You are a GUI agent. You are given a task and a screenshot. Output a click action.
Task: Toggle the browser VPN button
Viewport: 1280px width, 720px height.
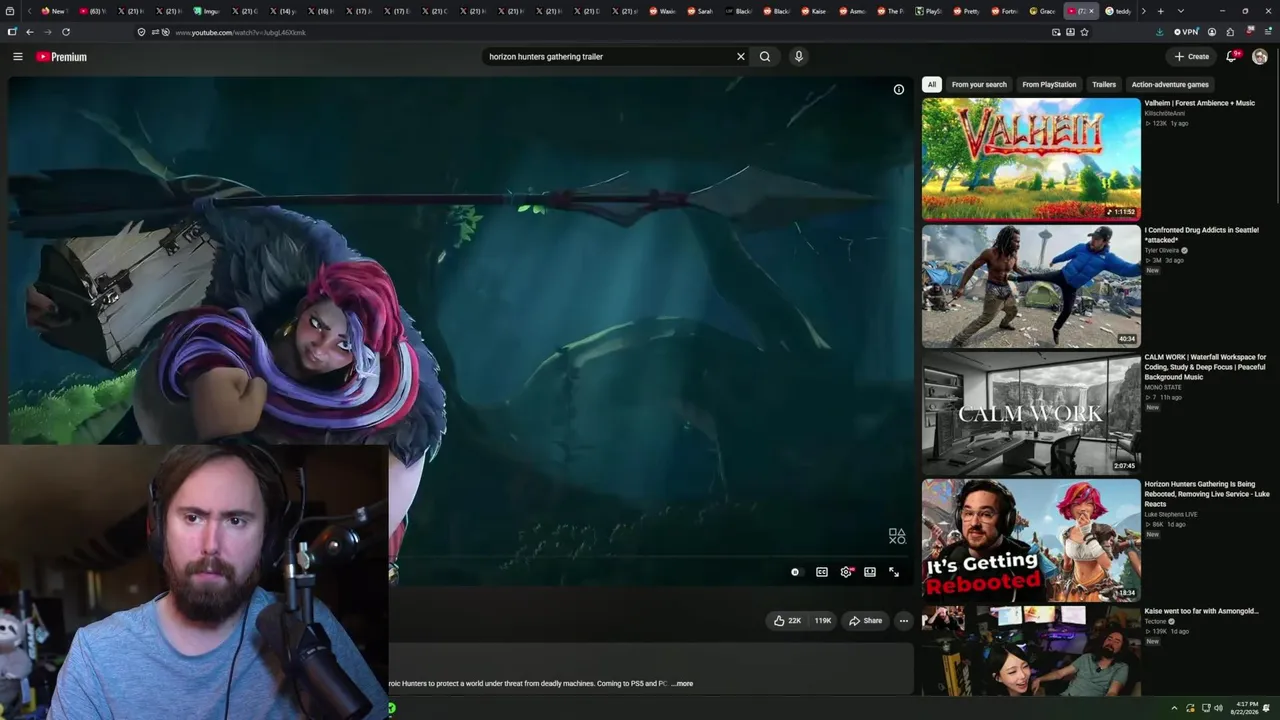point(1186,32)
